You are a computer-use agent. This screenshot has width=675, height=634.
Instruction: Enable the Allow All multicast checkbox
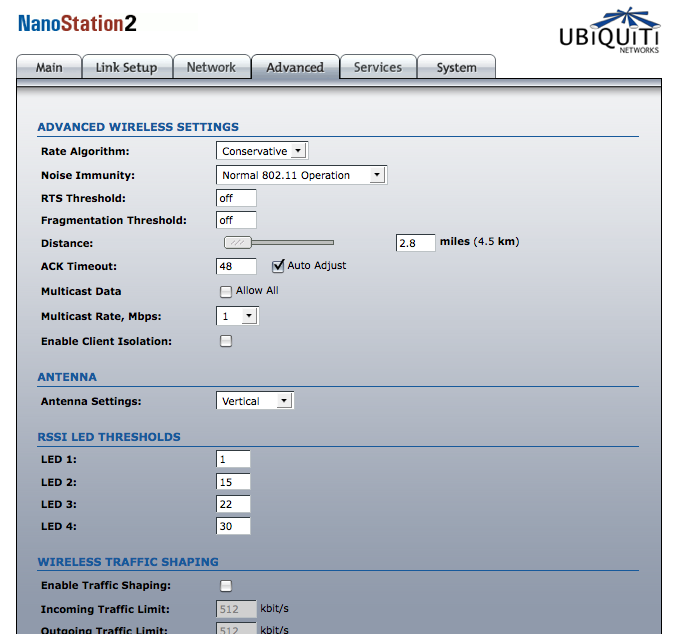[x=226, y=292]
